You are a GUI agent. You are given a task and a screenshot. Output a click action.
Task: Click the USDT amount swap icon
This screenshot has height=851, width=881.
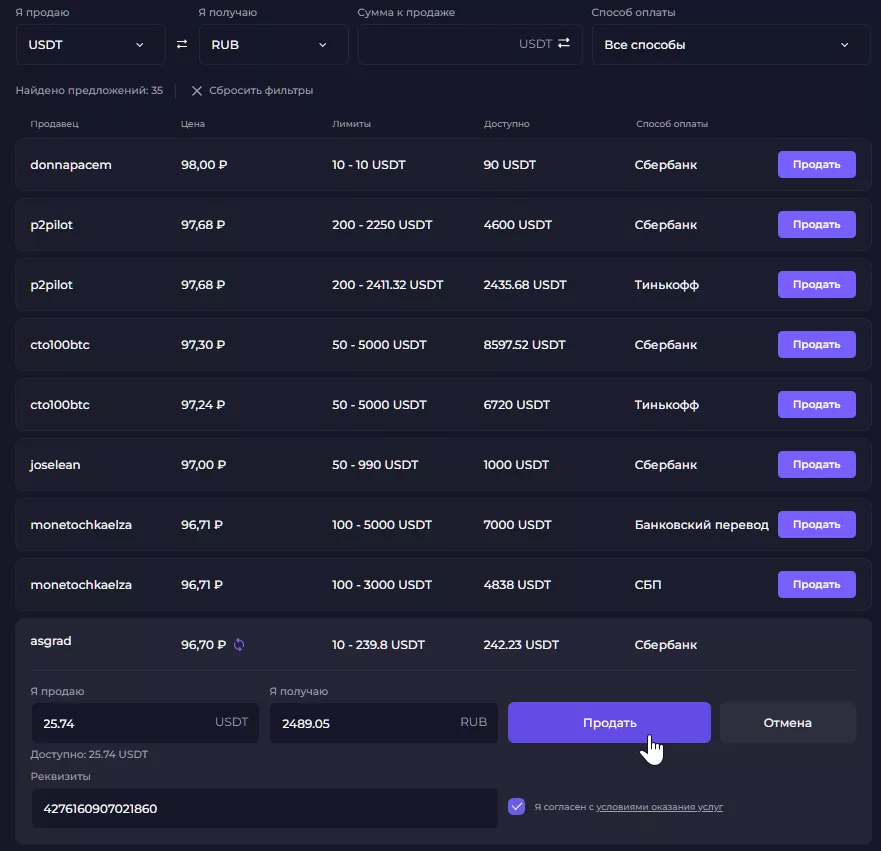[x=564, y=43]
